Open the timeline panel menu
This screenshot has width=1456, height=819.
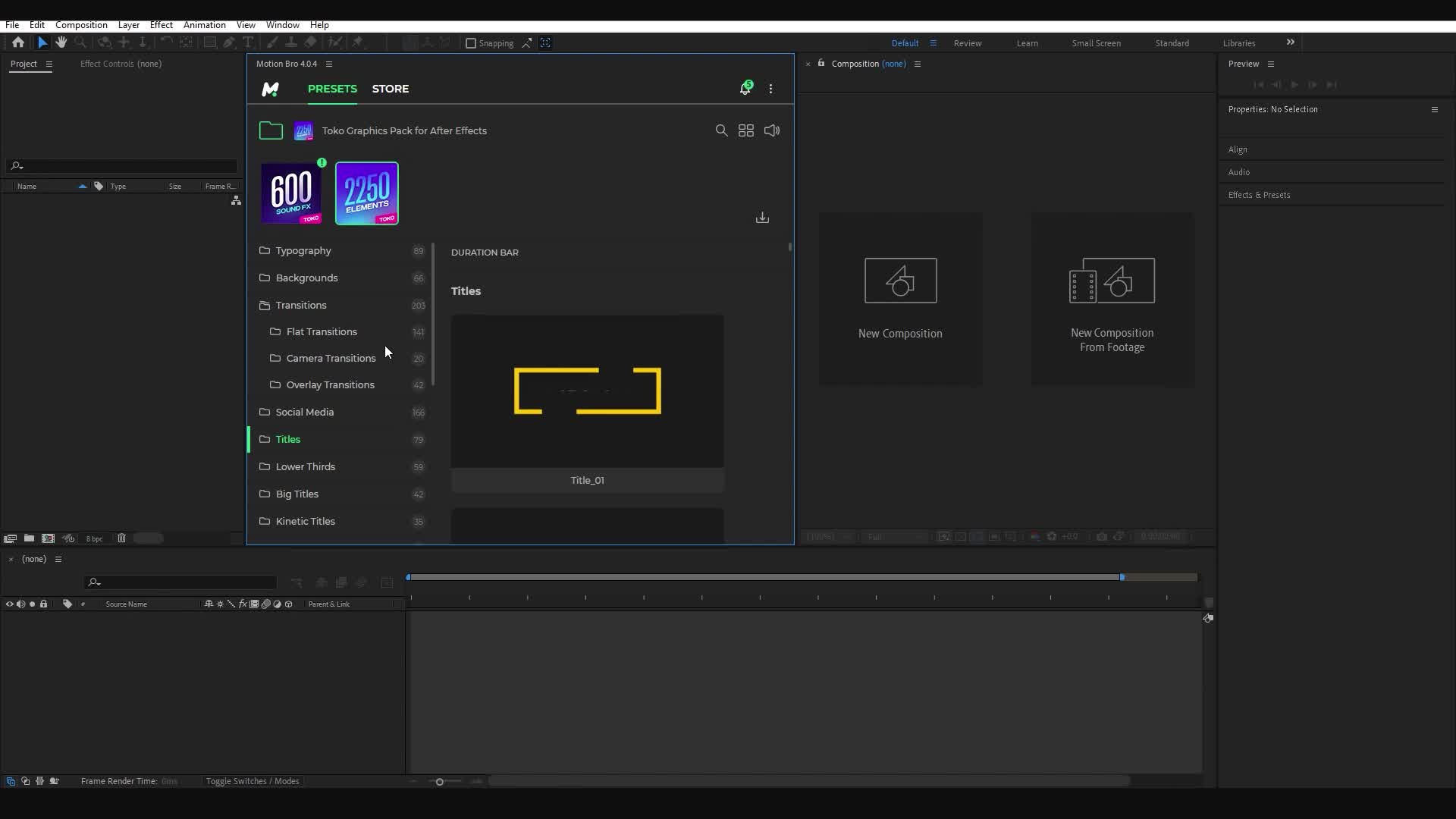click(58, 559)
